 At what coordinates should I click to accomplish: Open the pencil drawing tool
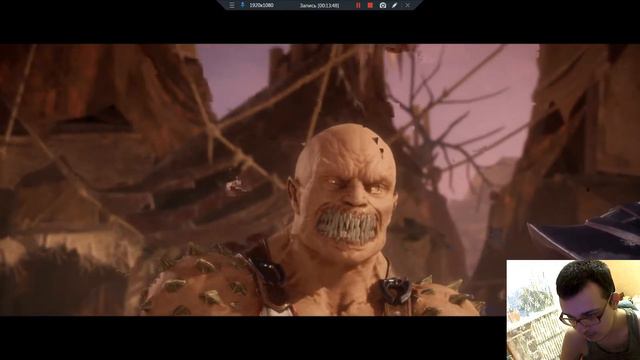click(395, 5)
